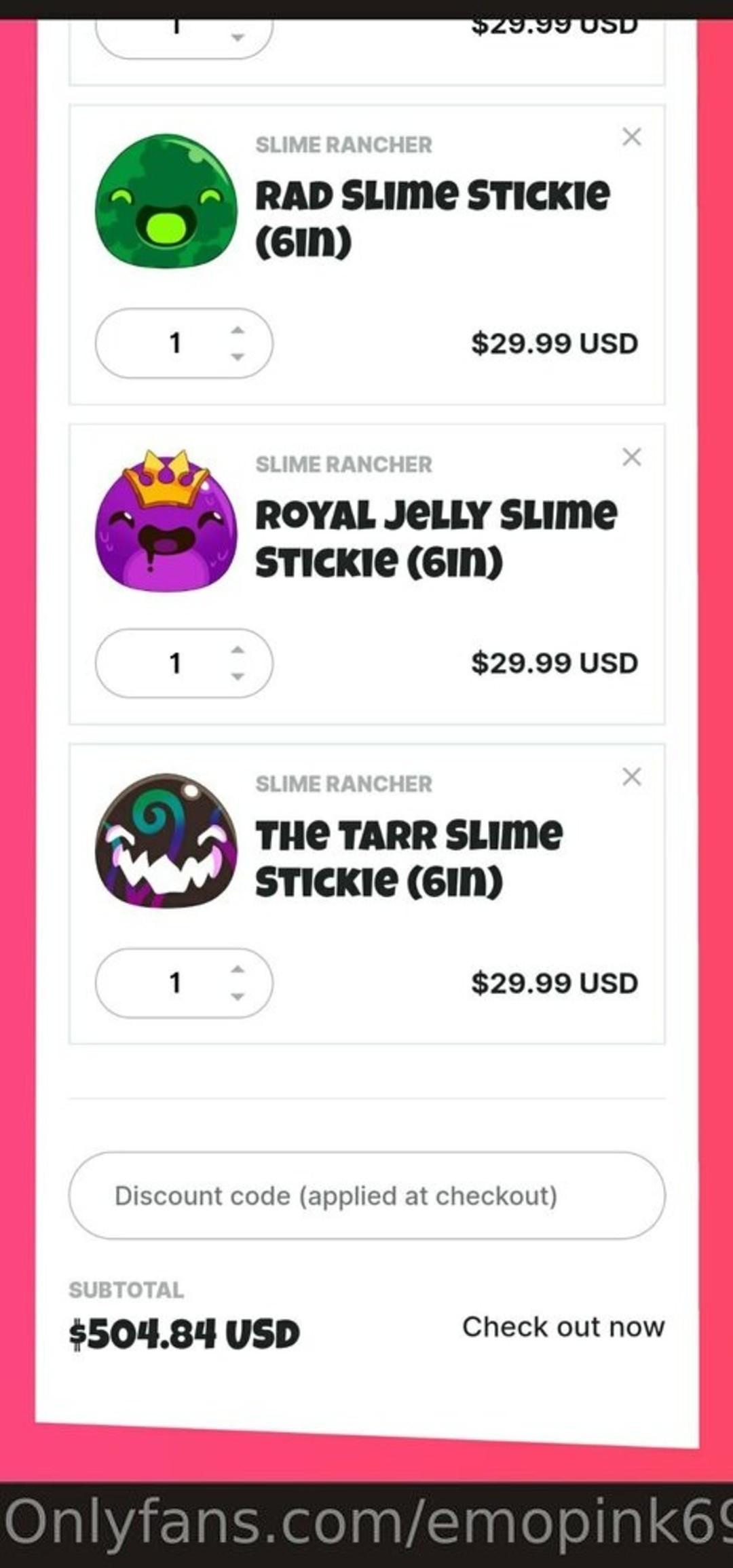Remove Rad Slime Stickie from cart
Screen dimensions: 733x1568
(631, 137)
